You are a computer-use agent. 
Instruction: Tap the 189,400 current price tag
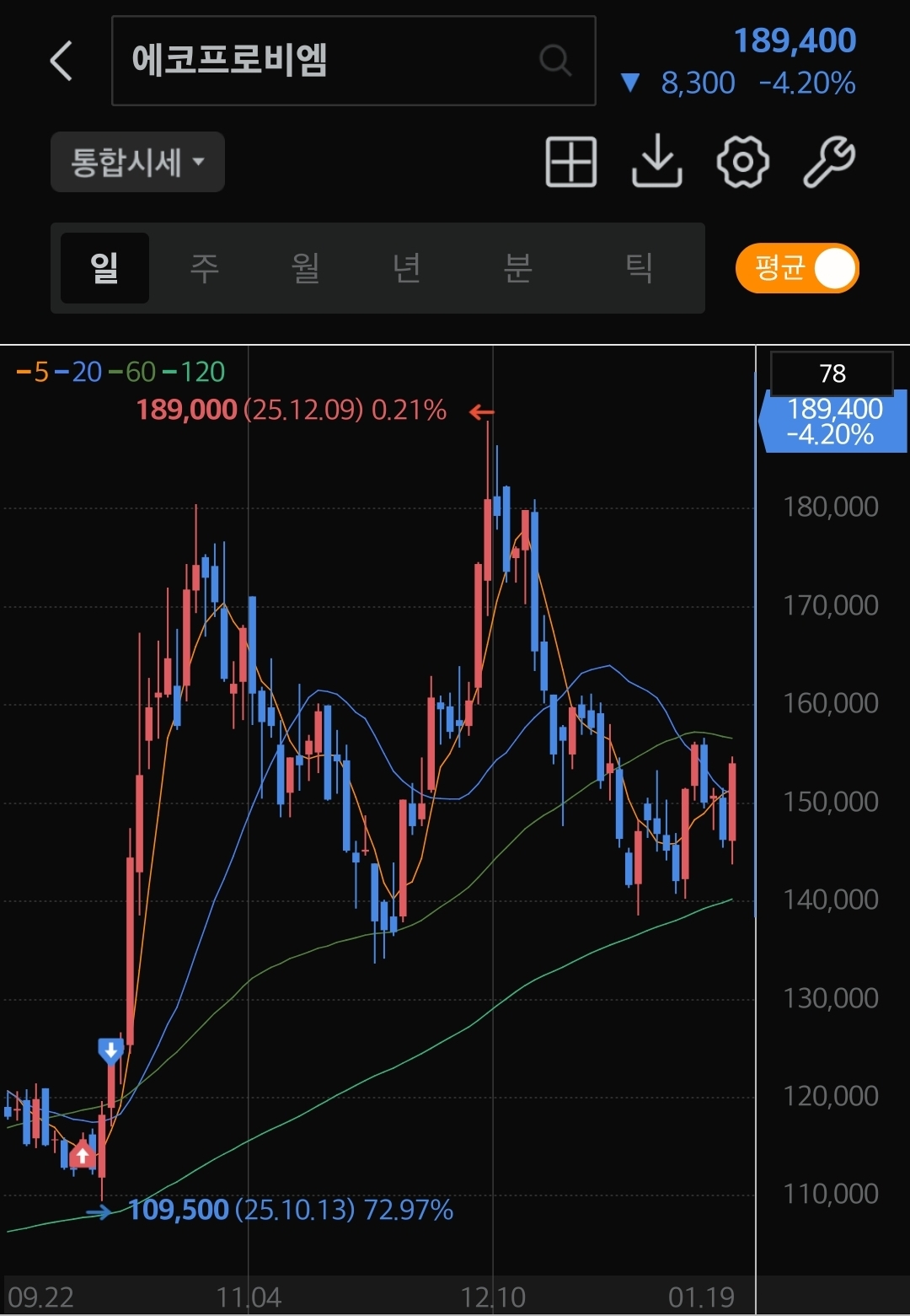(834, 422)
